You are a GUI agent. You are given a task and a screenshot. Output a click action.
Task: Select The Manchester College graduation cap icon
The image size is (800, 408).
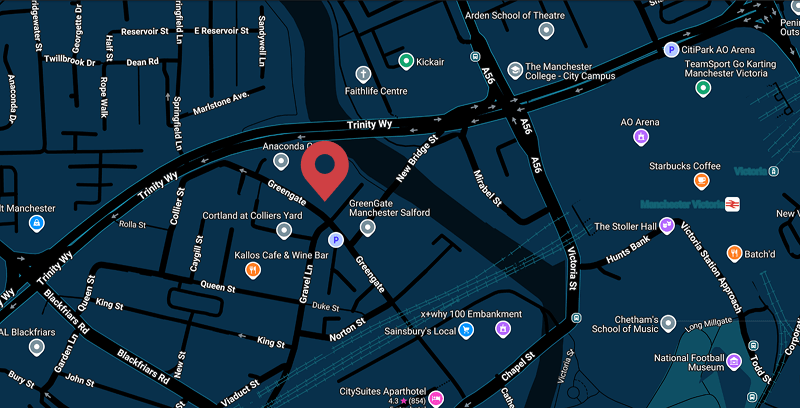click(515, 70)
